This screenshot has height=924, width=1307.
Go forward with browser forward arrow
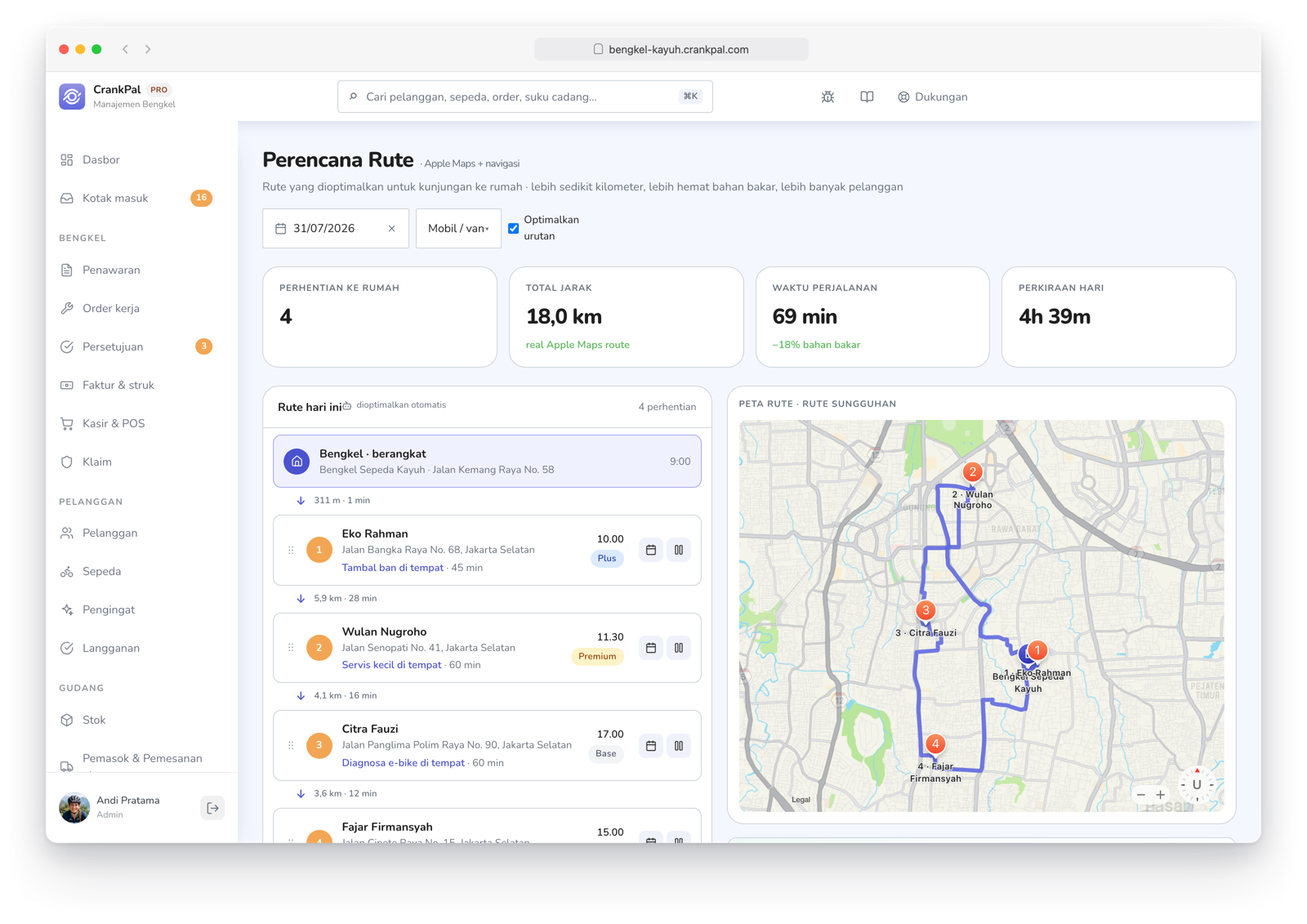coord(148,50)
